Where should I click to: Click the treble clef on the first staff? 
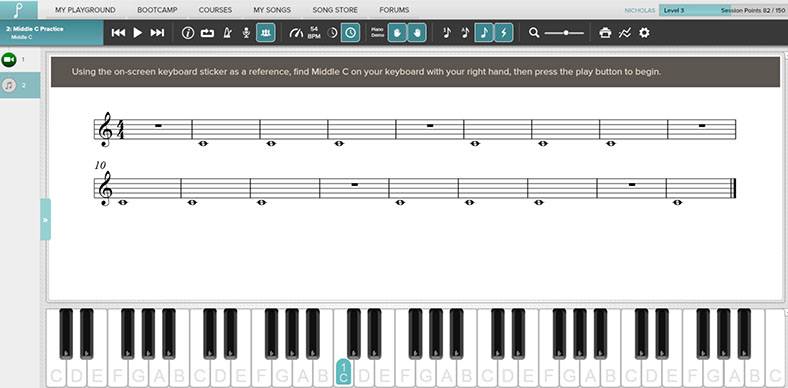pos(105,129)
